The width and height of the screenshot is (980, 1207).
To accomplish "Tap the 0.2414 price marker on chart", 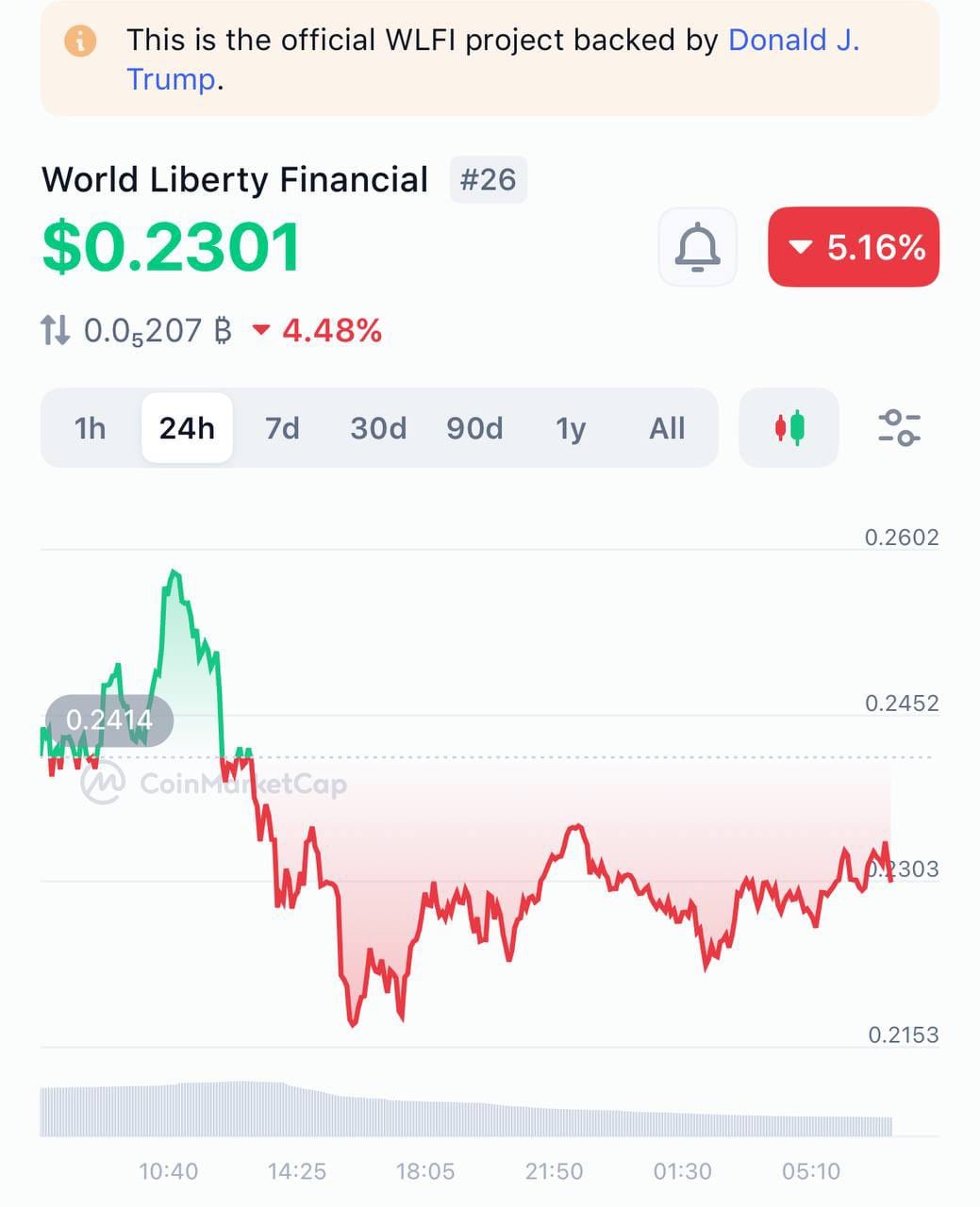I will (109, 720).
